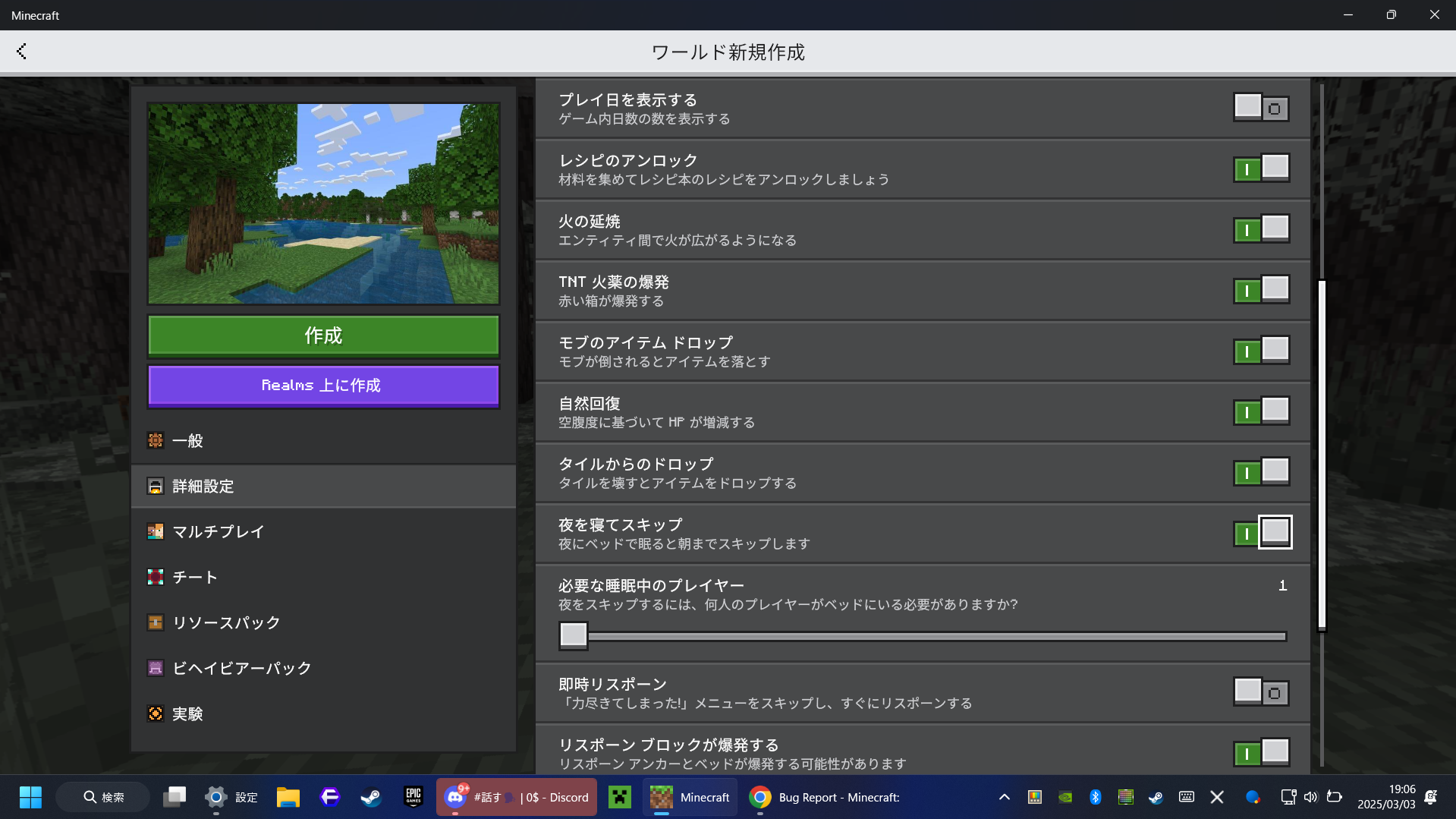Turn off 夜を寝てスキップ toggle
The image size is (1456, 819).
tap(1261, 533)
